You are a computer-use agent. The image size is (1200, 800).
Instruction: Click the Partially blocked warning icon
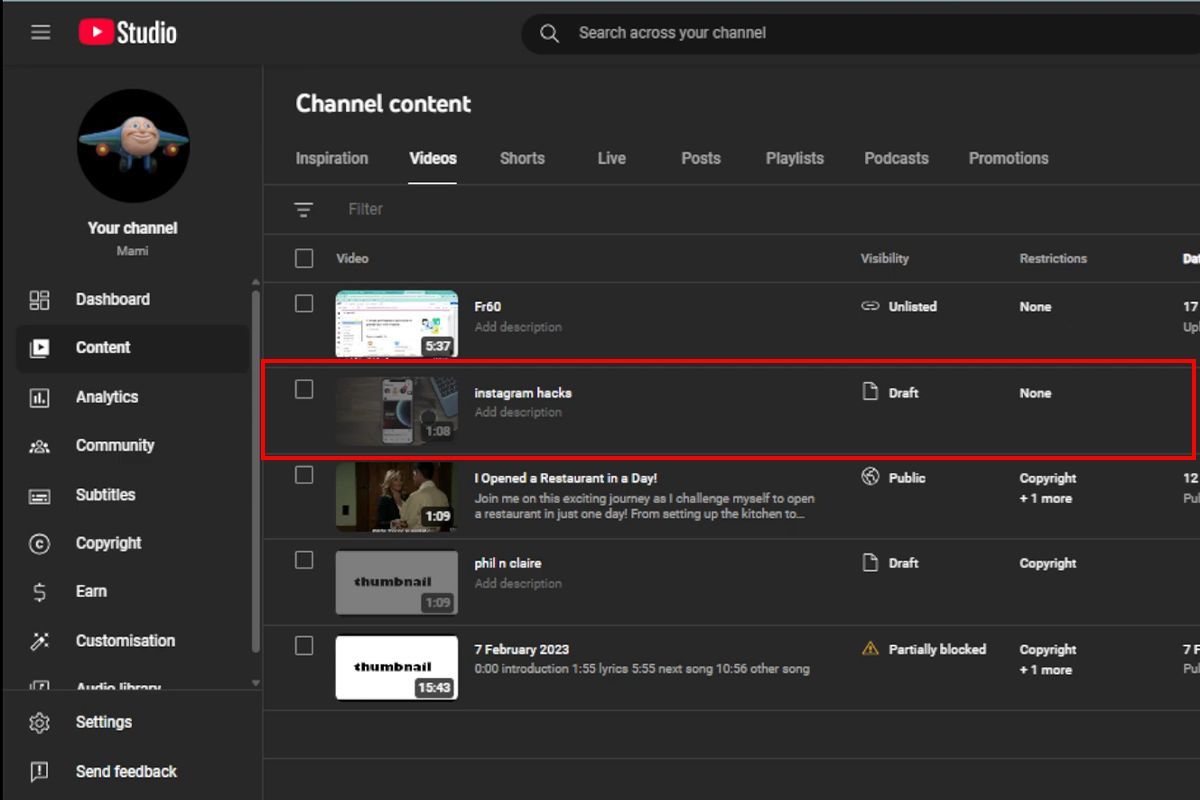pos(870,648)
